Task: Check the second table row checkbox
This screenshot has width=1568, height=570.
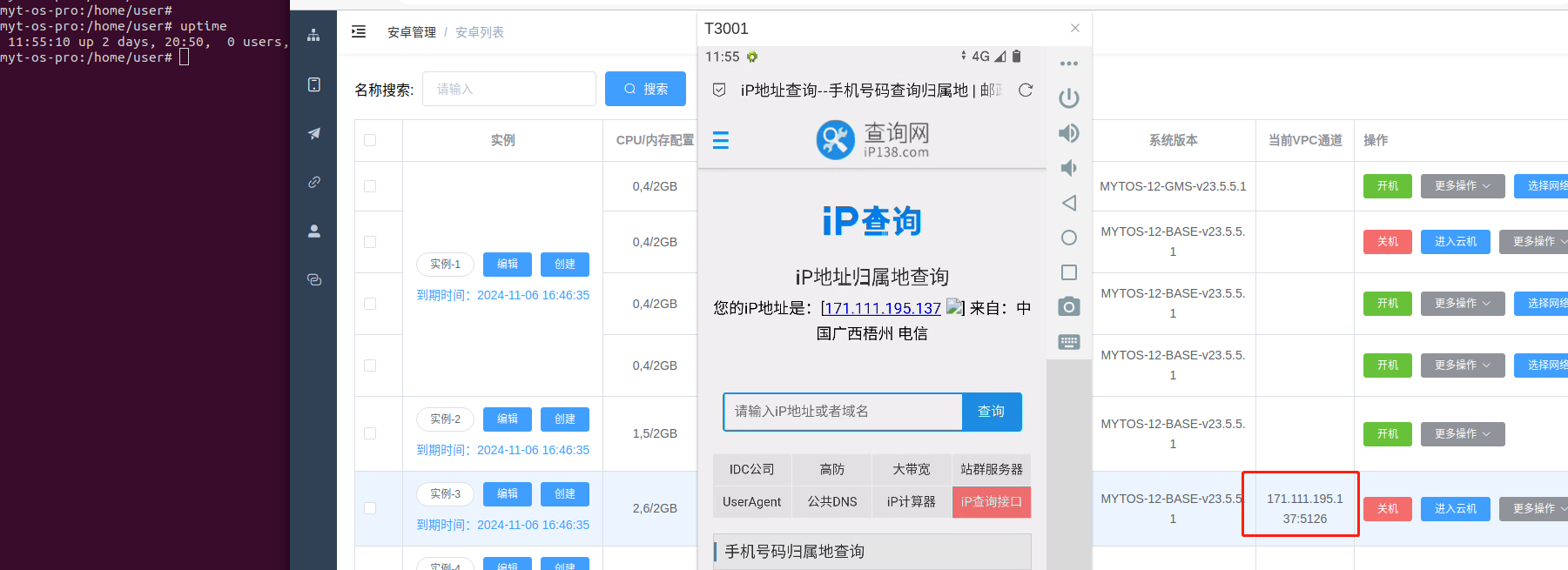Action: 370,242
